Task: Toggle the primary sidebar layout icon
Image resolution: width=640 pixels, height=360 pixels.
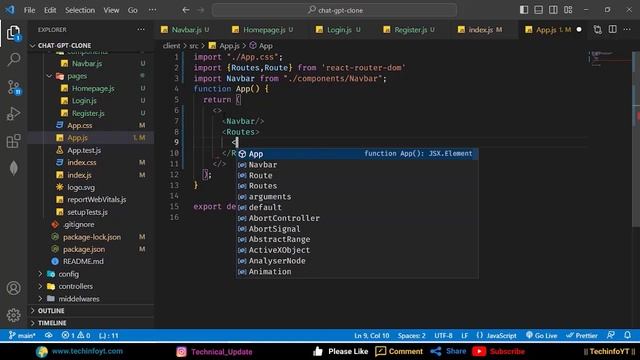Action: pyautogui.click(x=524, y=10)
